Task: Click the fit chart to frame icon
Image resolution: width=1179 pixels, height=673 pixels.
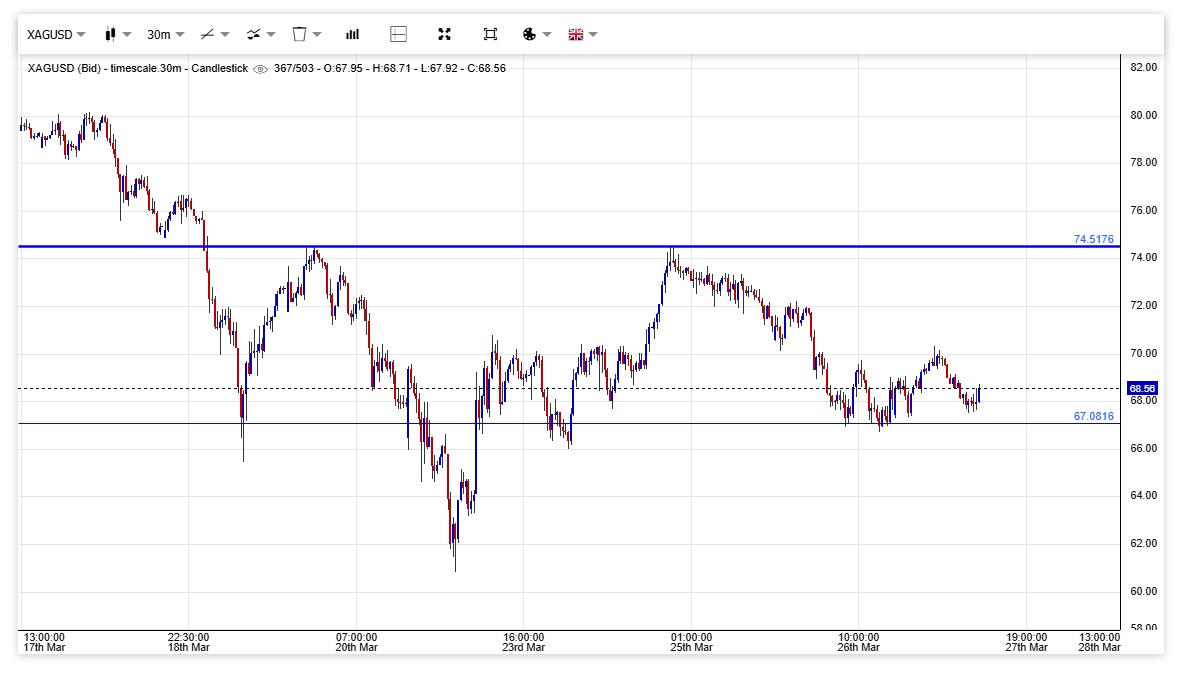Action: [490, 34]
